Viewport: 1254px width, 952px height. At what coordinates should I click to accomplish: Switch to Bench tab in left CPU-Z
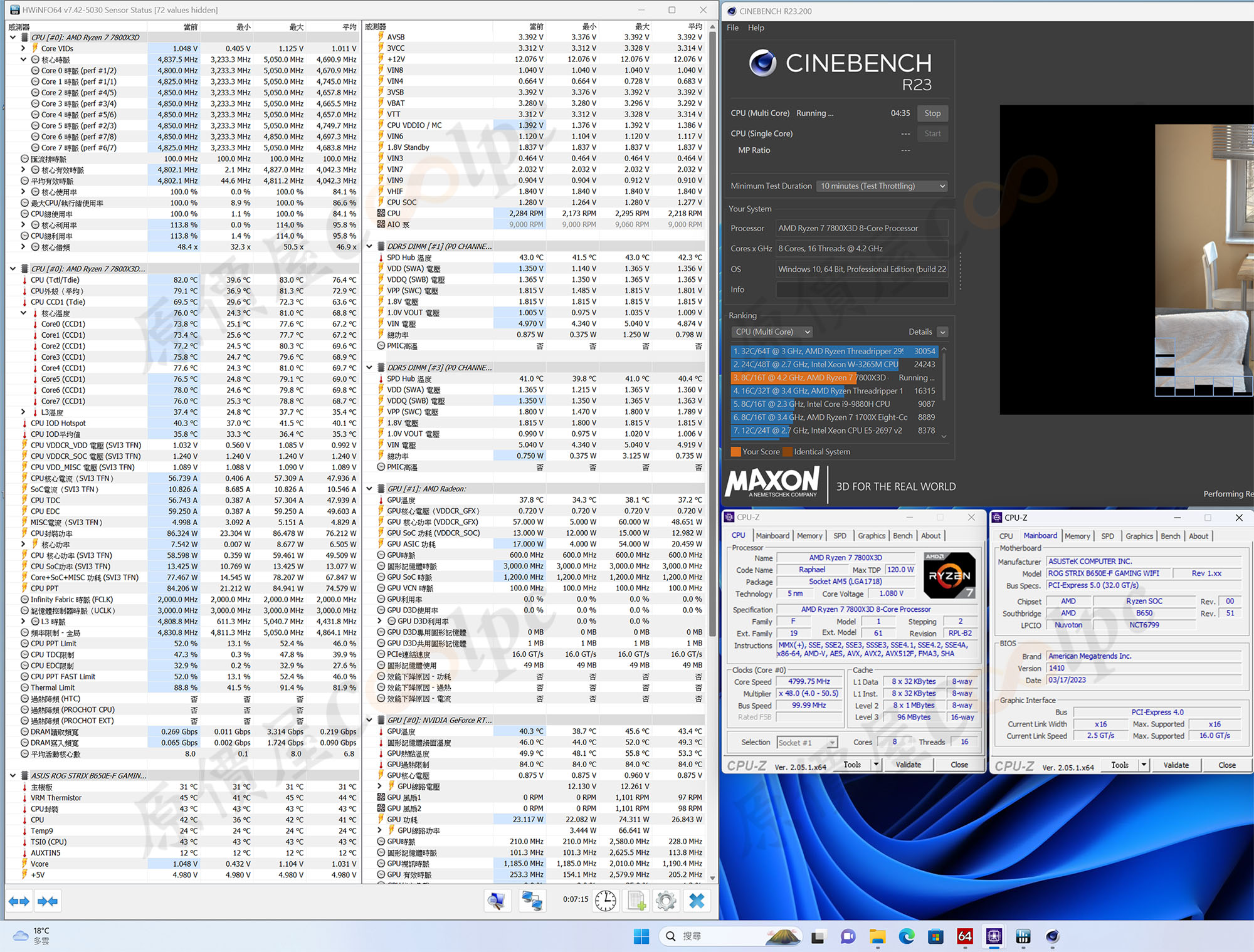902,536
